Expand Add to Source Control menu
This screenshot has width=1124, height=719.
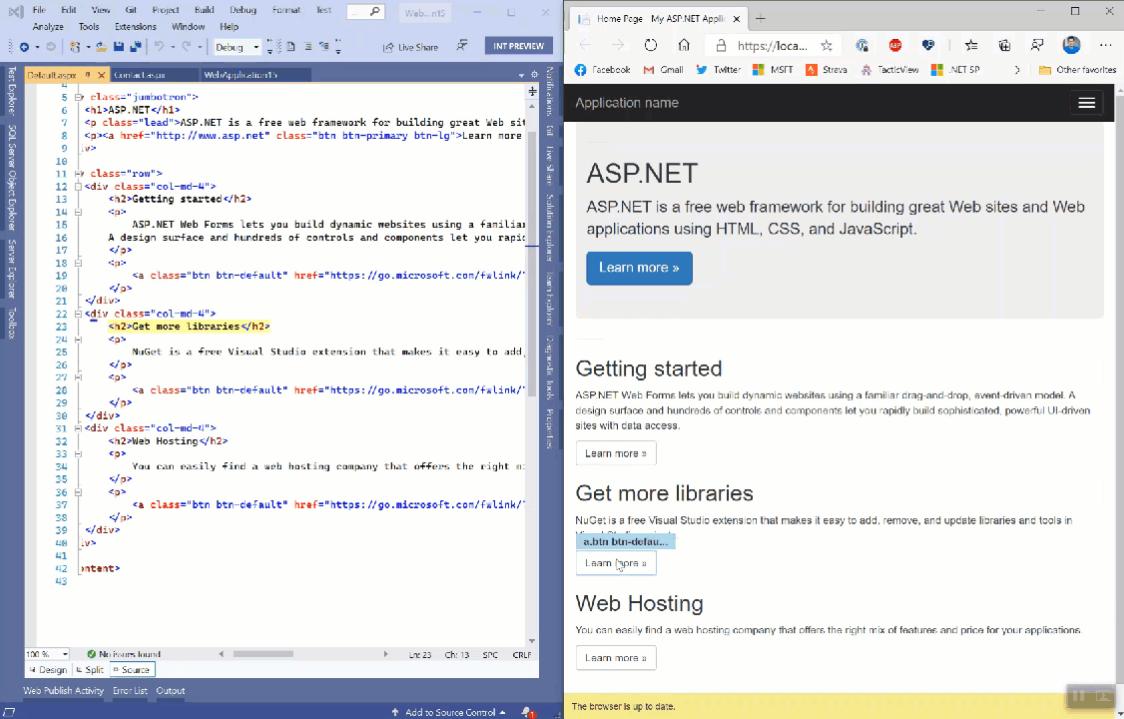click(x=448, y=712)
